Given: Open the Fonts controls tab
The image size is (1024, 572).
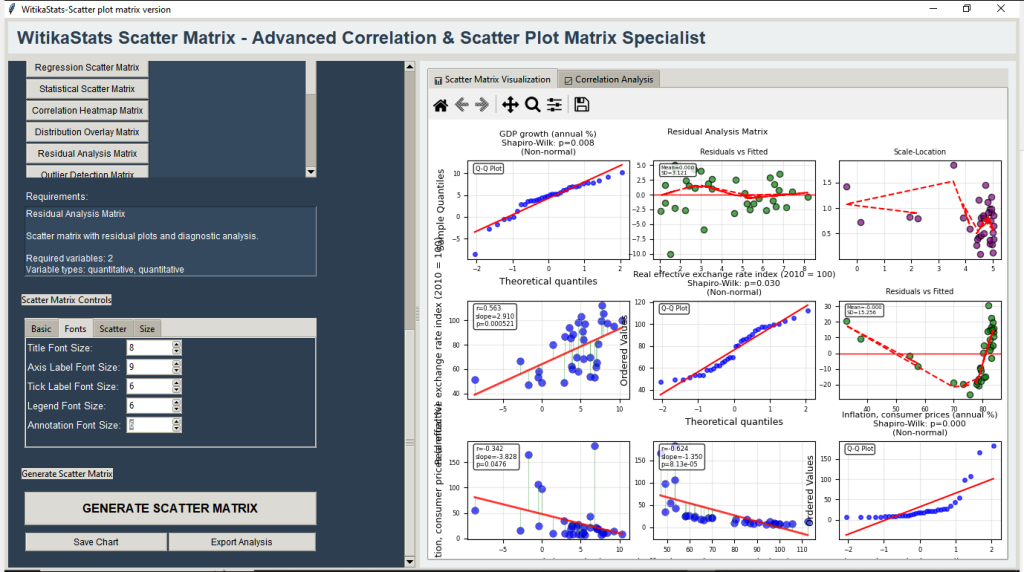Looking at the screenshot, I should (x=75, y=328).
